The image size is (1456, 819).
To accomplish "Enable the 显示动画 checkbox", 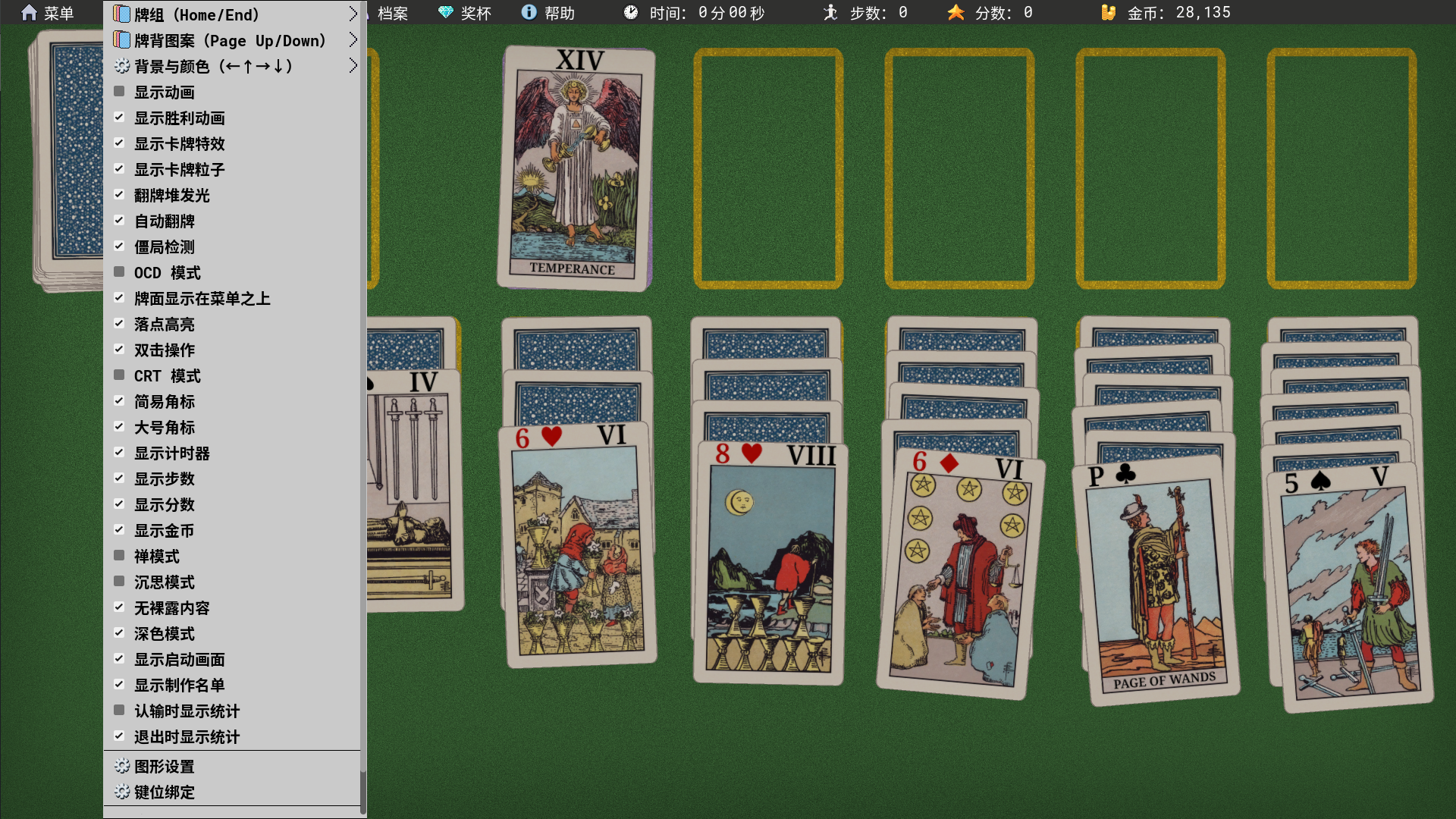I will click(x=119, y=92).
